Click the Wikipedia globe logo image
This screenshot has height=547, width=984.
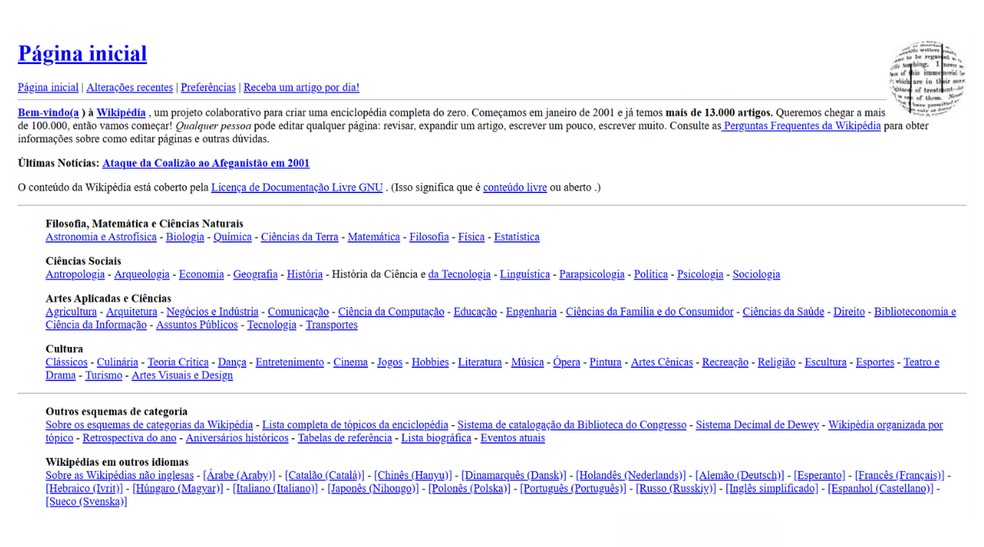click(x=928, y=78)
